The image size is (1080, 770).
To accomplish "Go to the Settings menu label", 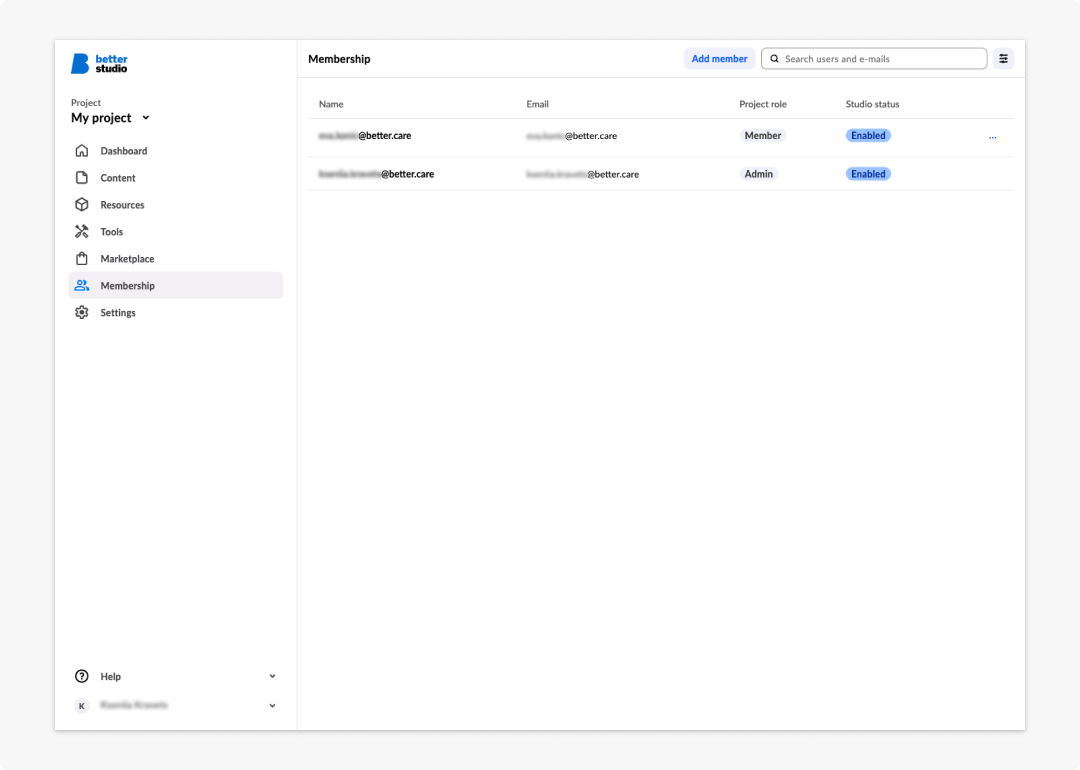I will click(118, 313).
